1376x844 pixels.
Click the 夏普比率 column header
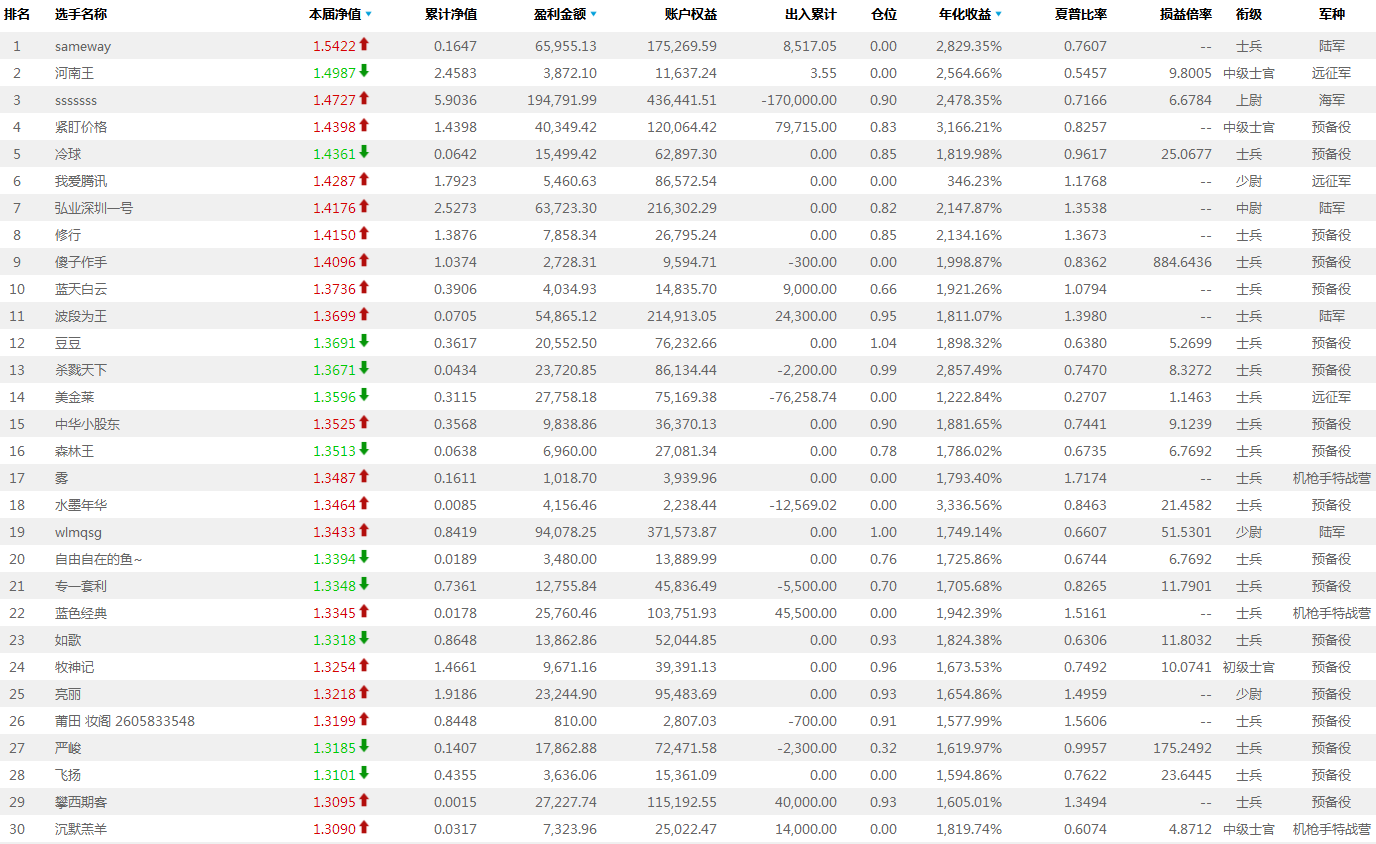(1081, 15)
